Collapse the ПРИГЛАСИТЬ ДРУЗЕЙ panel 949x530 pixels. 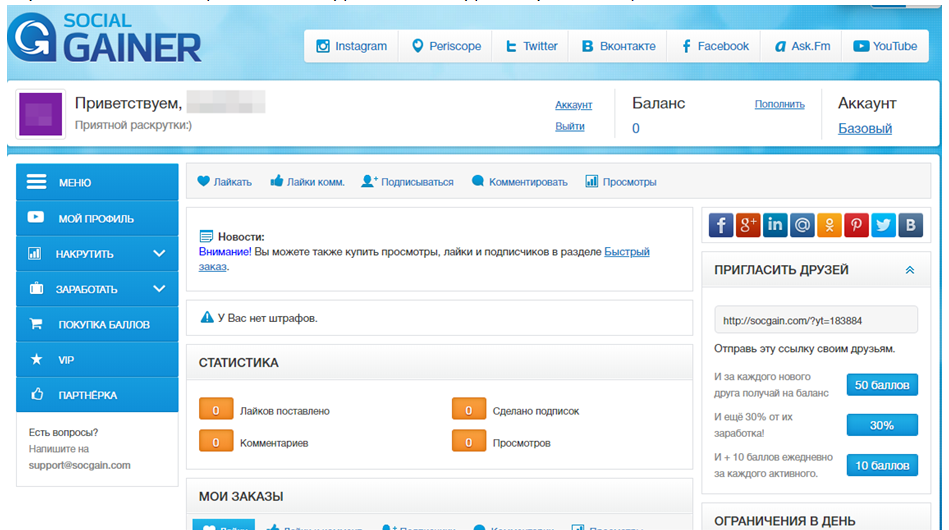click(910, 270)
